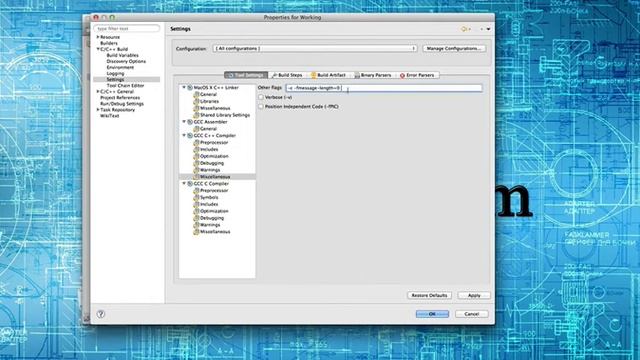Click the yellow back navigation arrow icon
The image size is (640, 360).
[464, 29]
